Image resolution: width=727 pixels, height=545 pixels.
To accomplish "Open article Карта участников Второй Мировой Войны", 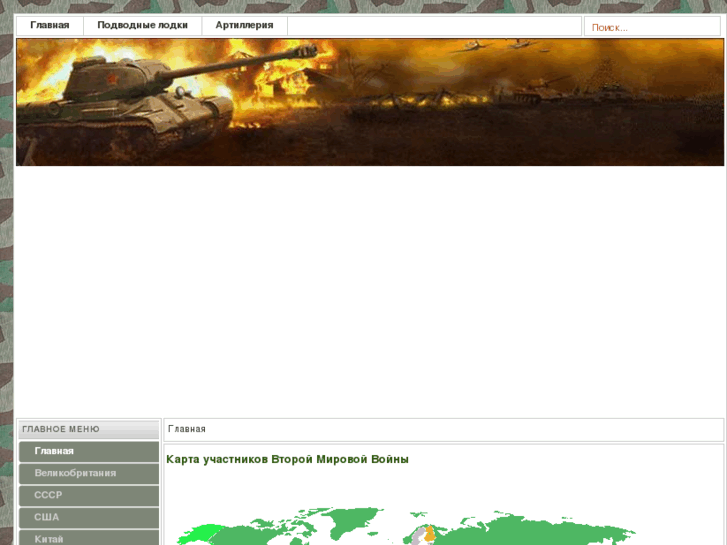I will click(x=287, y=459).
